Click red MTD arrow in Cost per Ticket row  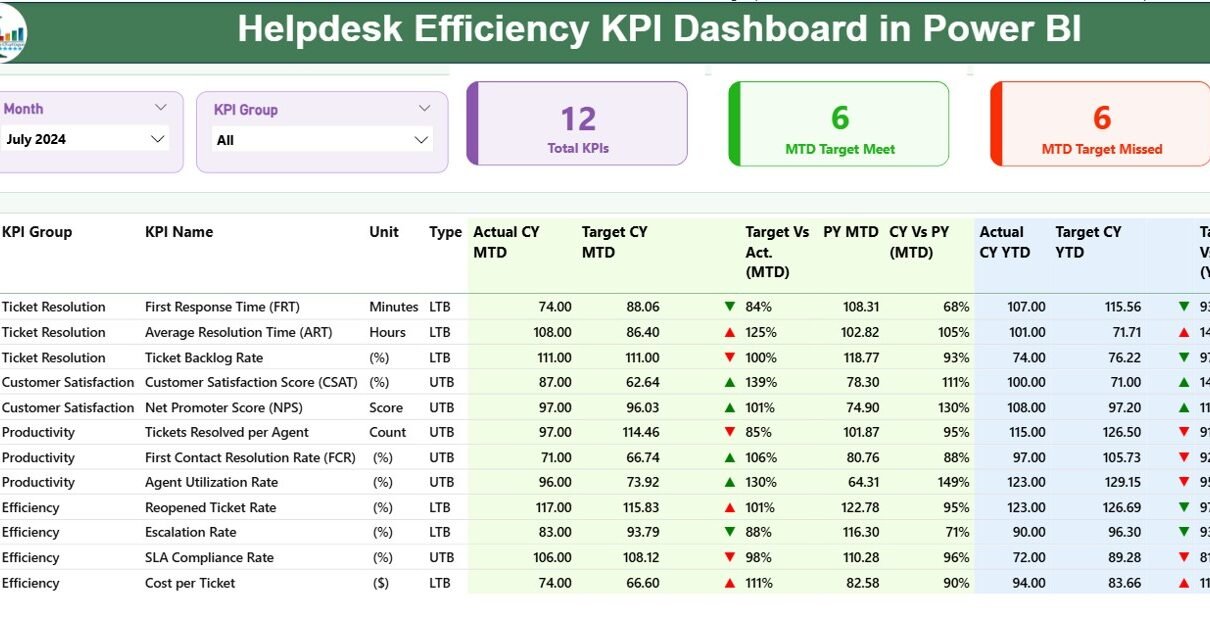[730, 583]
